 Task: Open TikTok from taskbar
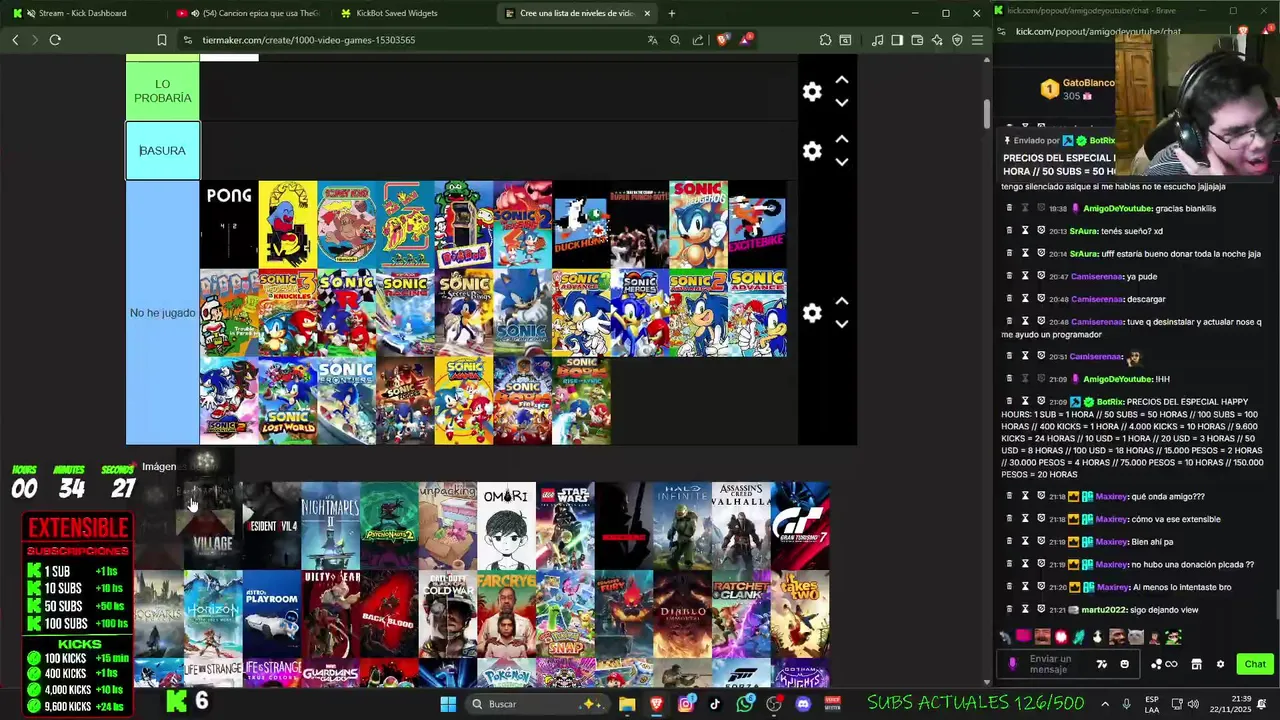click(x=715, y=704)
